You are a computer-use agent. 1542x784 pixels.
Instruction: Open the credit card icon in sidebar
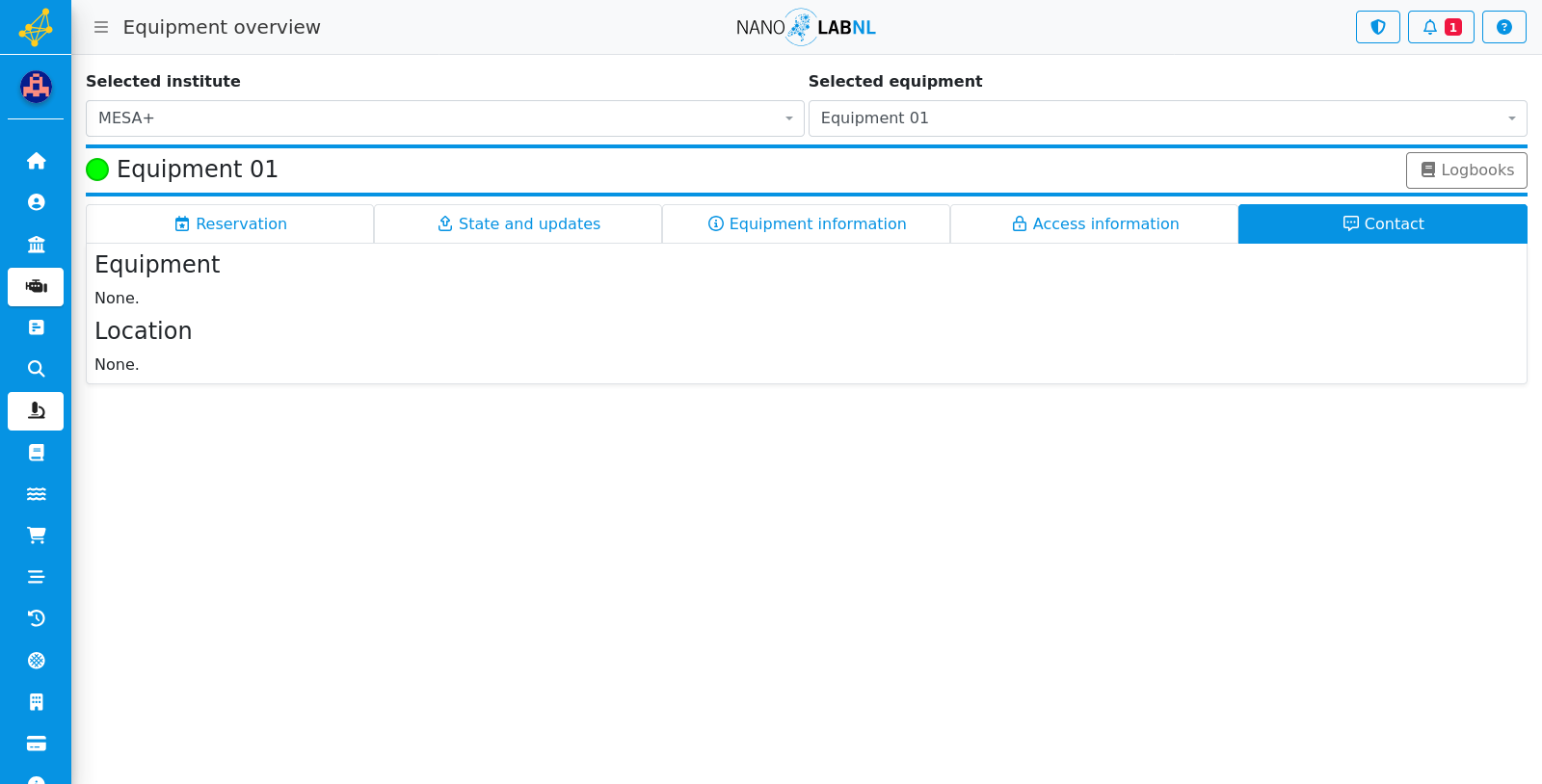coord(36,744)
